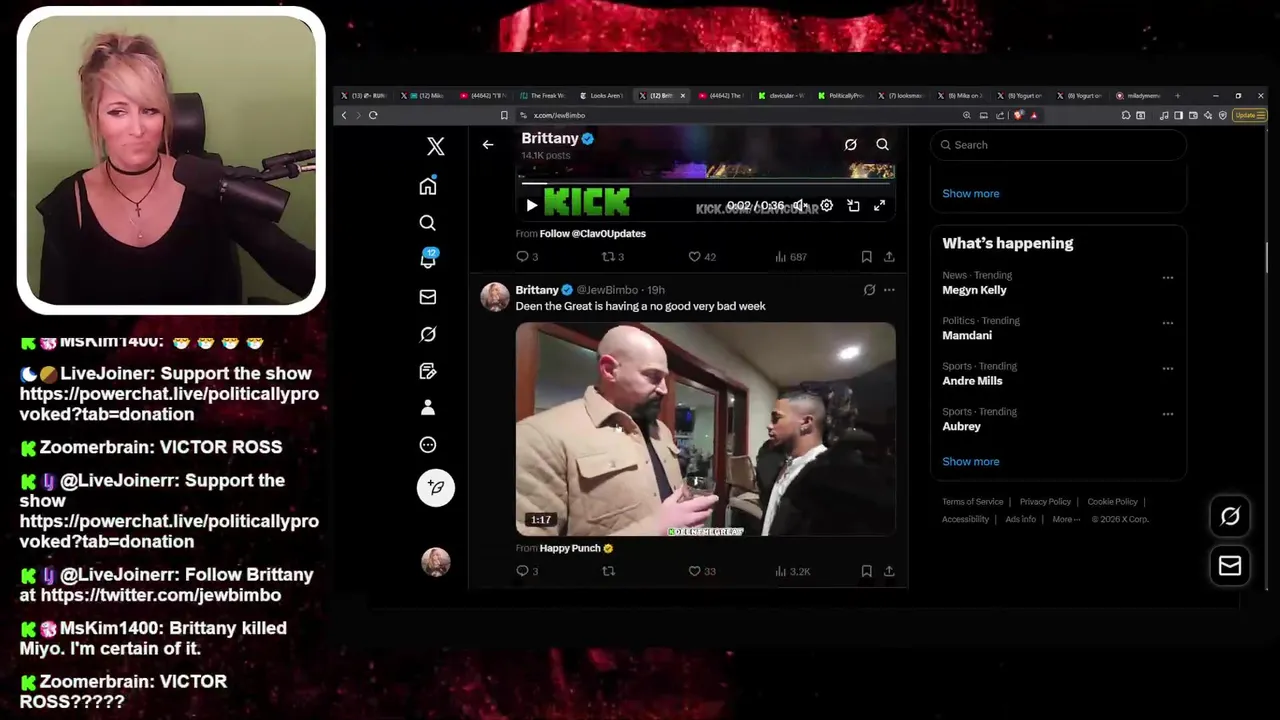
Task: Open Home from the X sidebar
Action: [428, 186]
